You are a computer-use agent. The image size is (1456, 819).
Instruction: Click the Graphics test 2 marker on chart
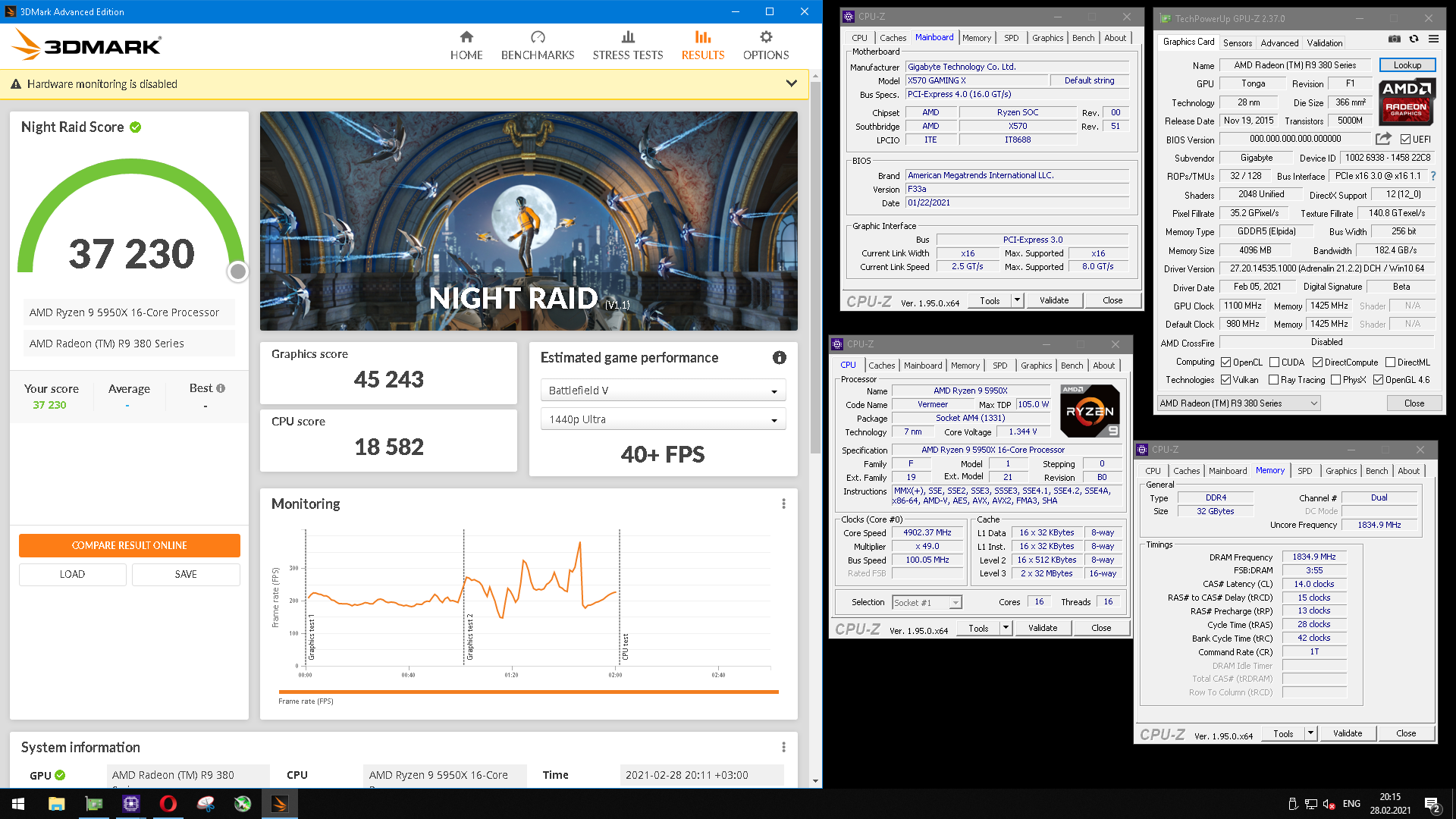click(469, 637)
